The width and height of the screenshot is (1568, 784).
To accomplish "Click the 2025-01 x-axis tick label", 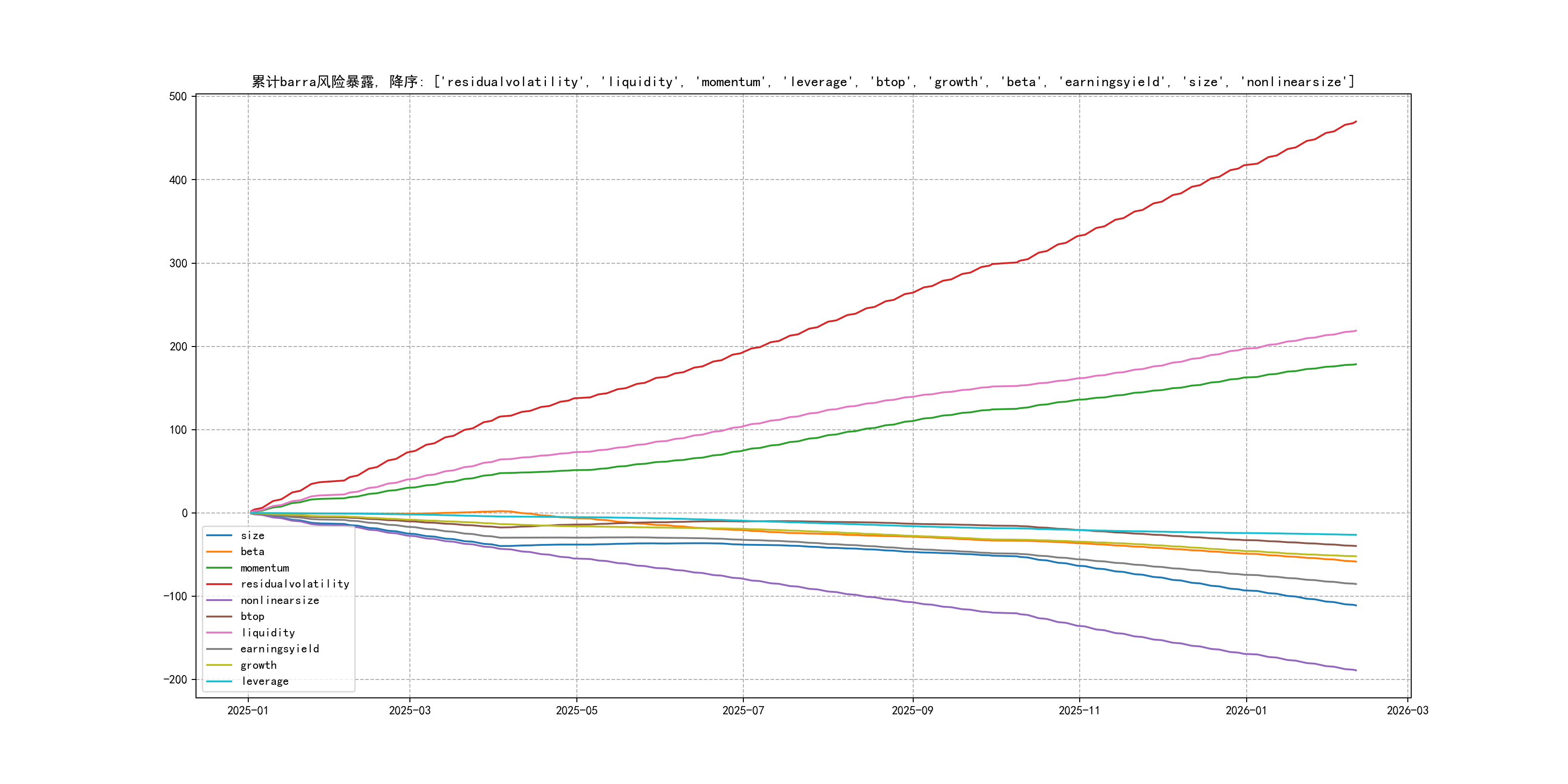I will point(248,710).
